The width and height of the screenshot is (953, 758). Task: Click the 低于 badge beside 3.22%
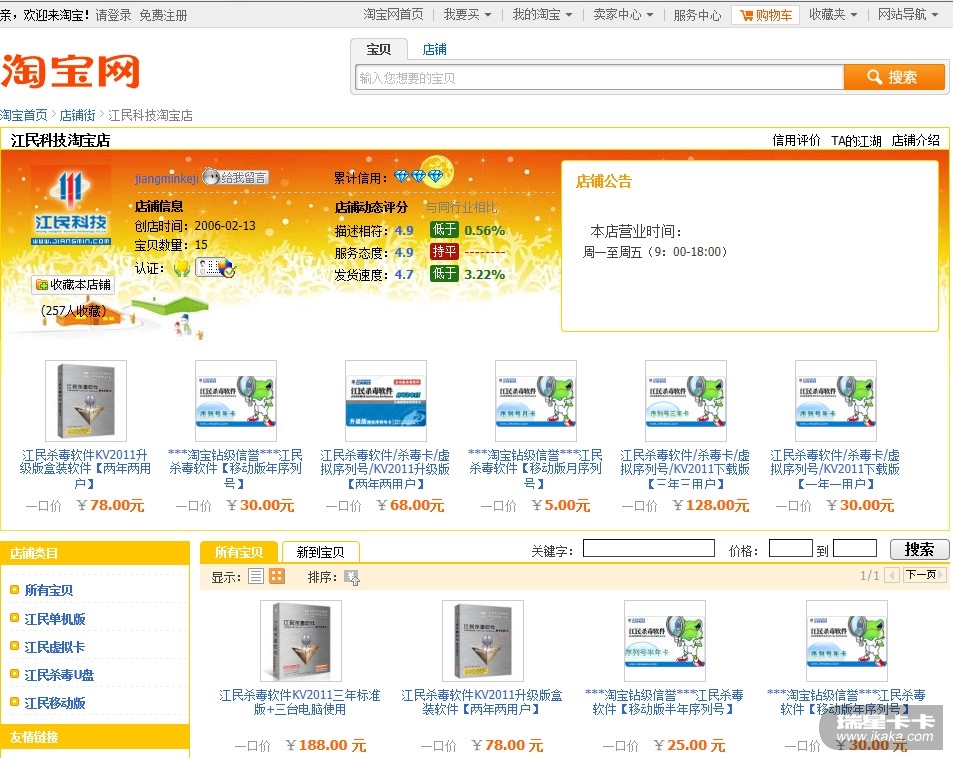coord(444,274)
